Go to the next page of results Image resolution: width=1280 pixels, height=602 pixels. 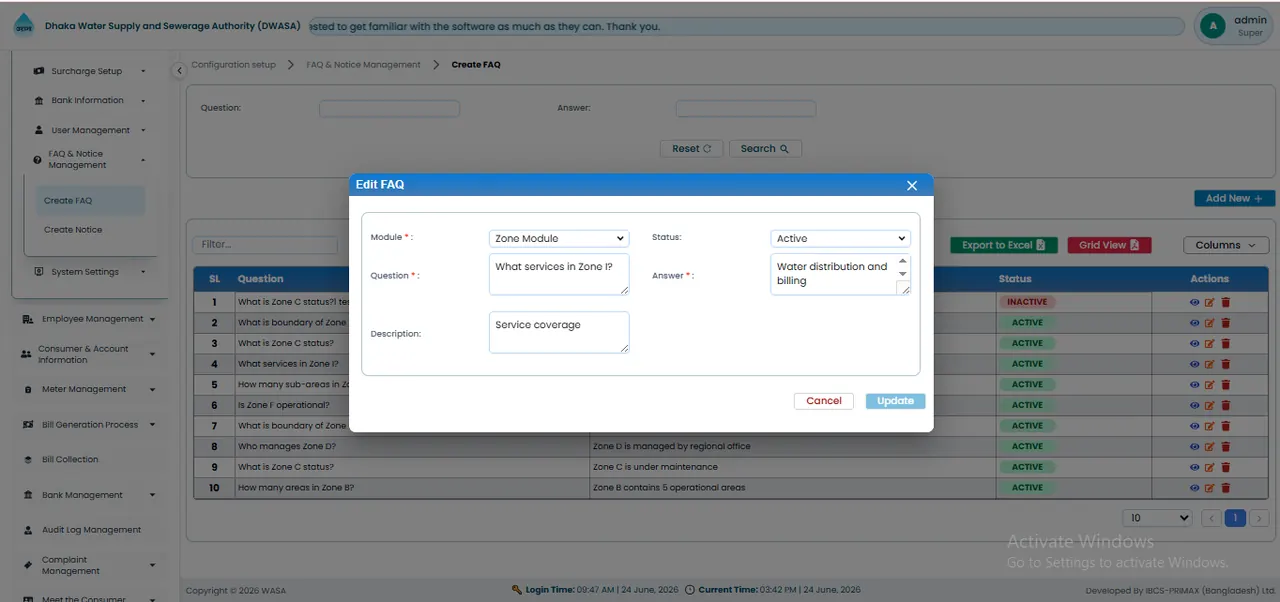(x=1259, y=518)
